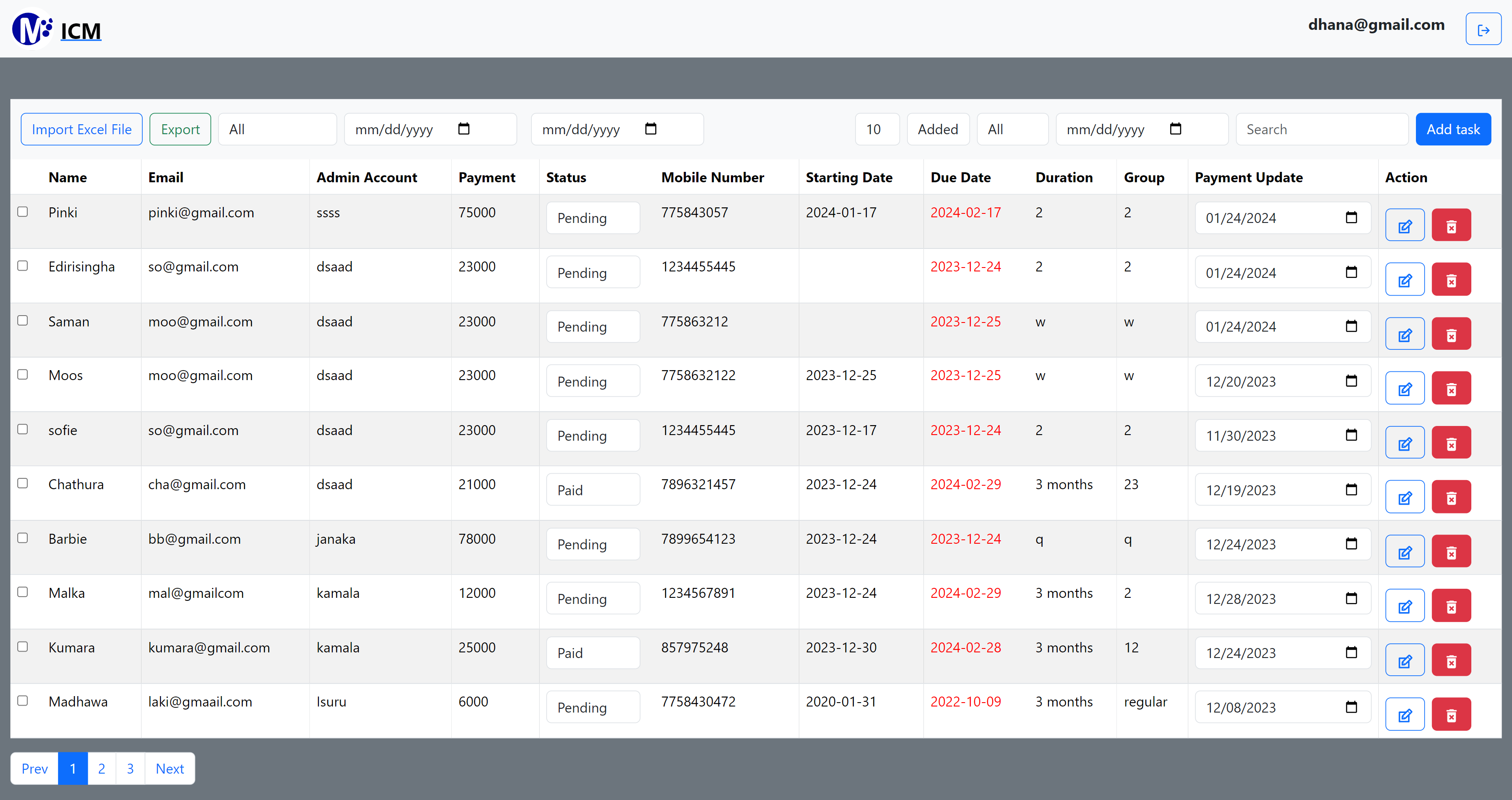The image size is (1512, 800).
Task: Delete the Saman record
Action: point(1451,334)
